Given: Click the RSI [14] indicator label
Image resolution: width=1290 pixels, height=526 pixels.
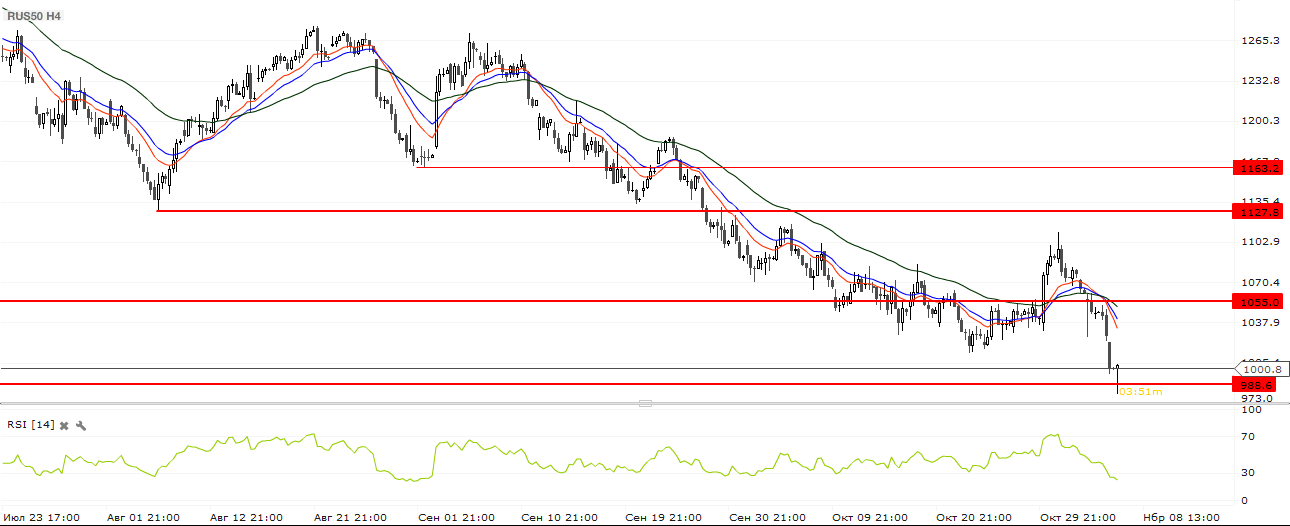Looking at the screenshot, I should (30, 425).
